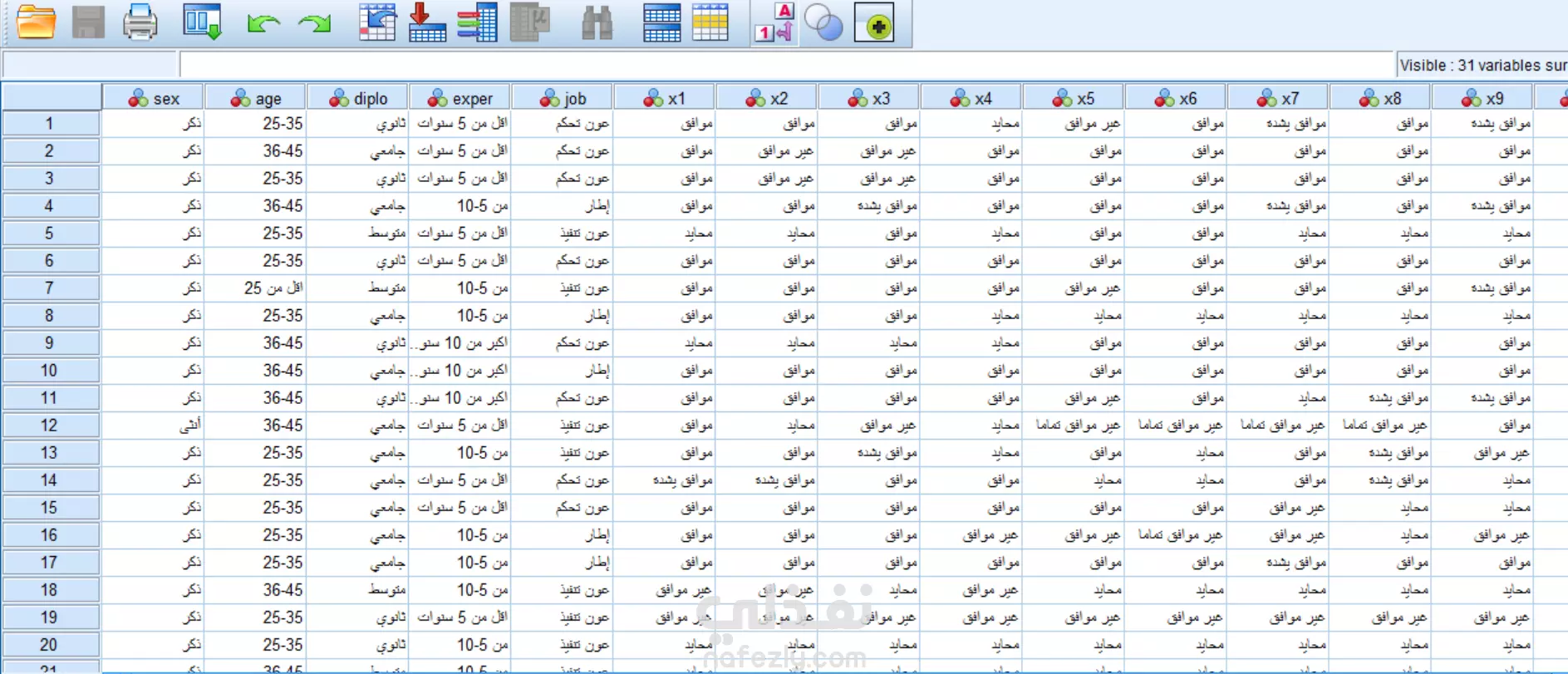Select row number 4 header
Viewport: 1568px width, 674px height.
pyautogui.click(x=50, y=205)
